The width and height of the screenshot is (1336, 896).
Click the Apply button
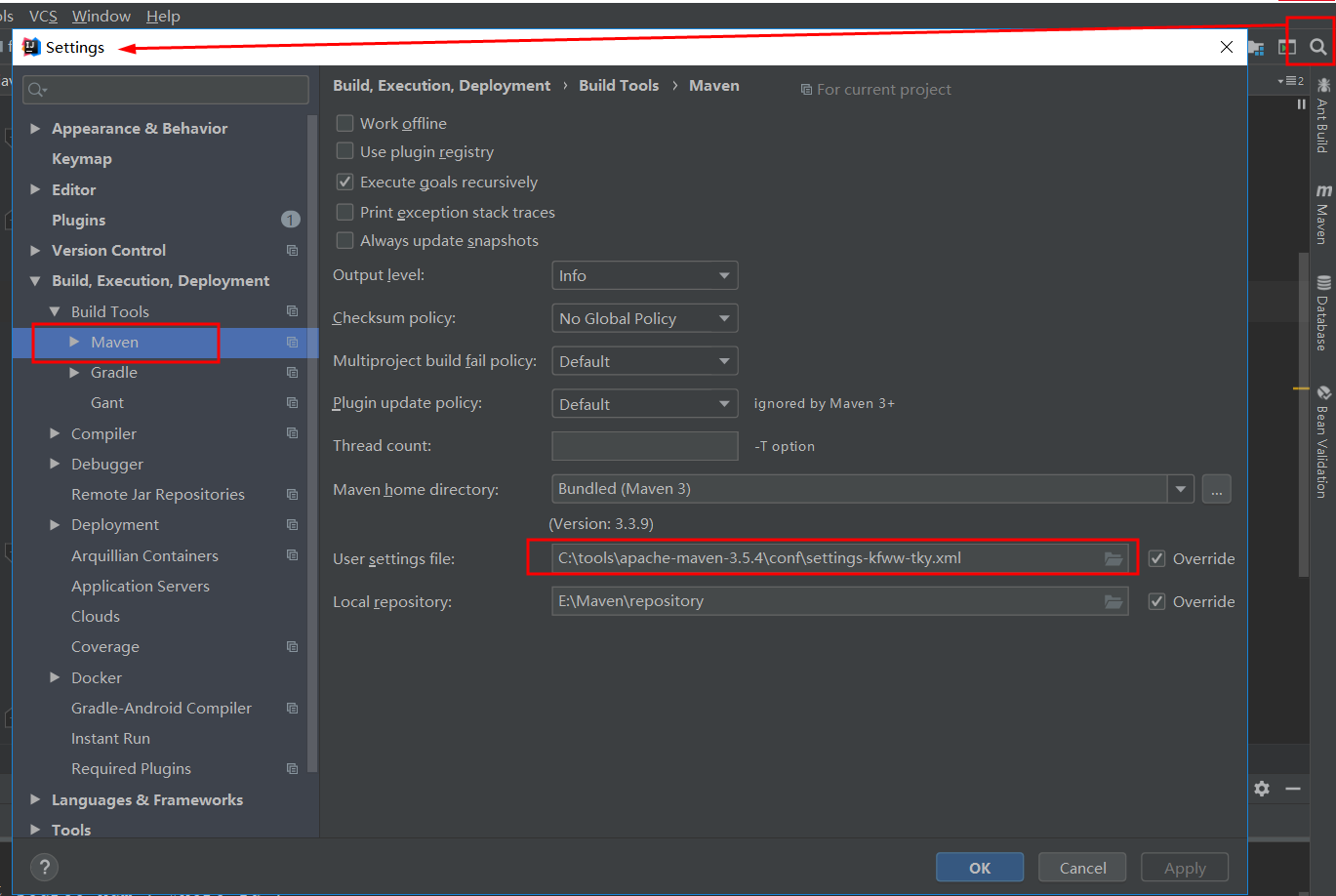tap(1185, 868)
